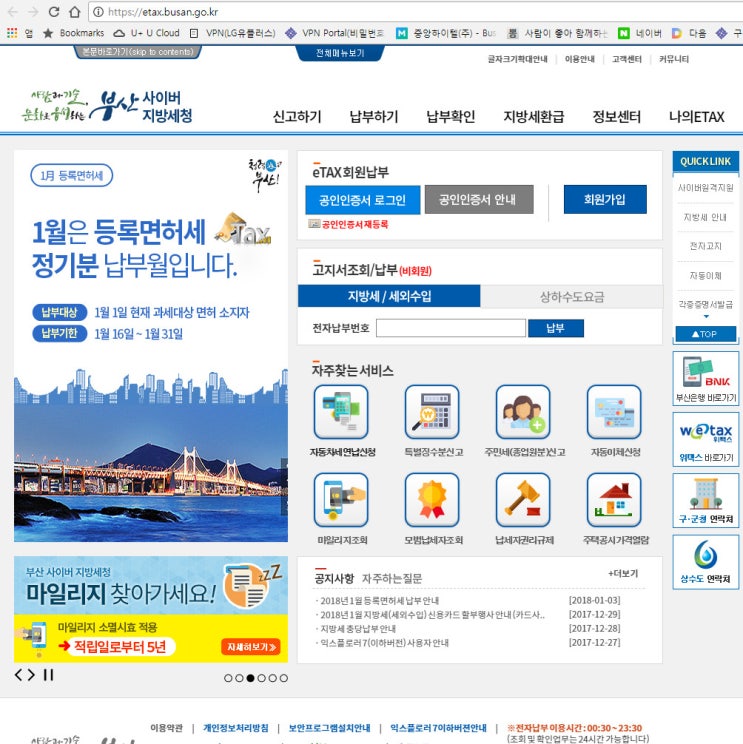Show the previous banner slide
The height and width of the screenshot is (744, 743).
19,674
